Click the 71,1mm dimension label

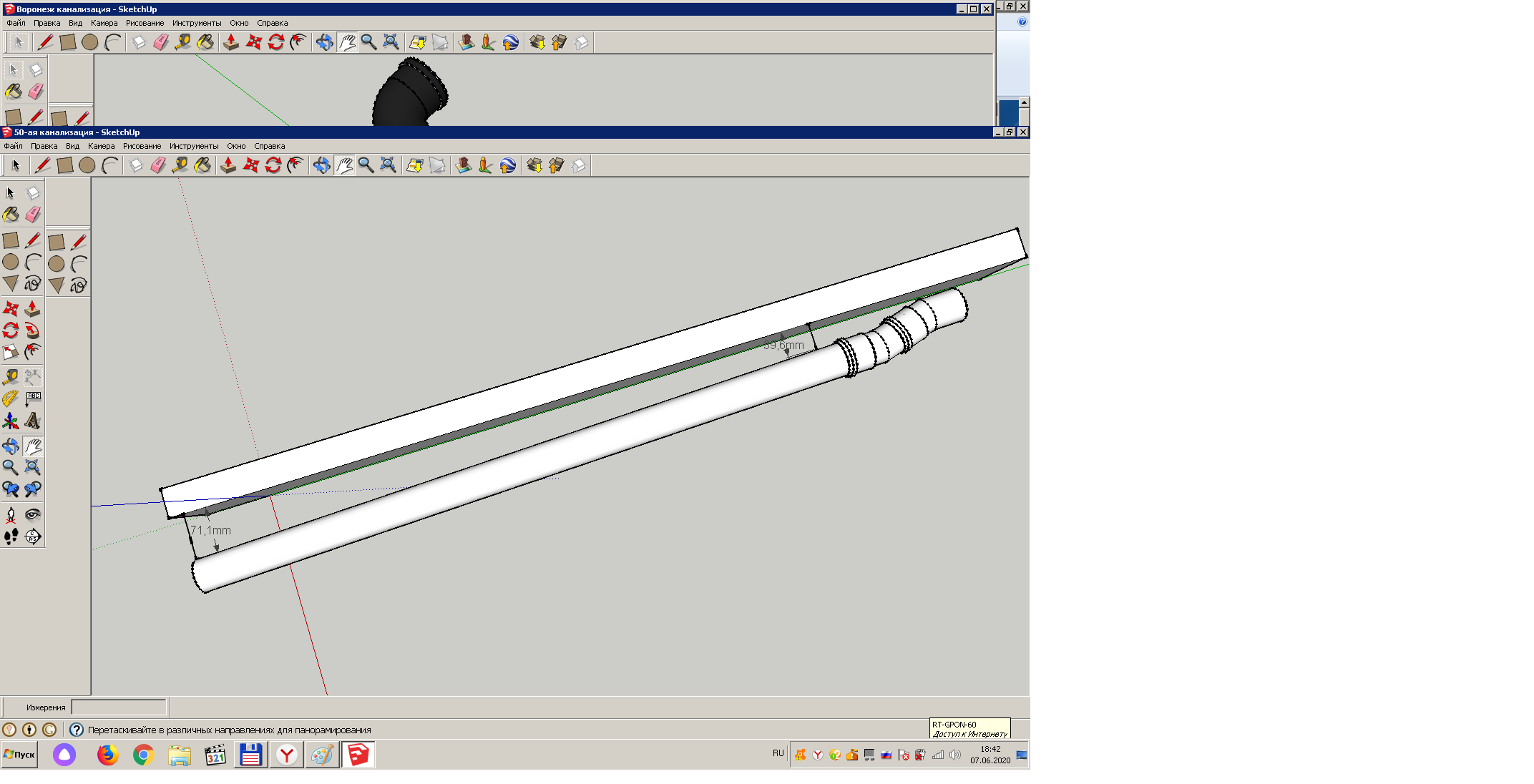[x=210, y=531]
